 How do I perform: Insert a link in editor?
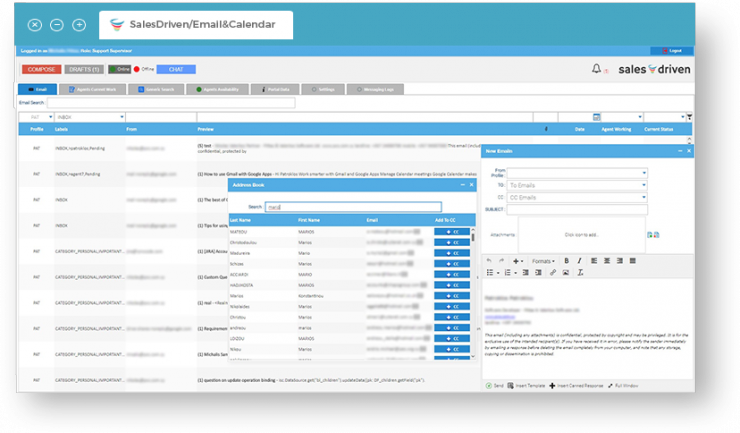tap(553, 272)
